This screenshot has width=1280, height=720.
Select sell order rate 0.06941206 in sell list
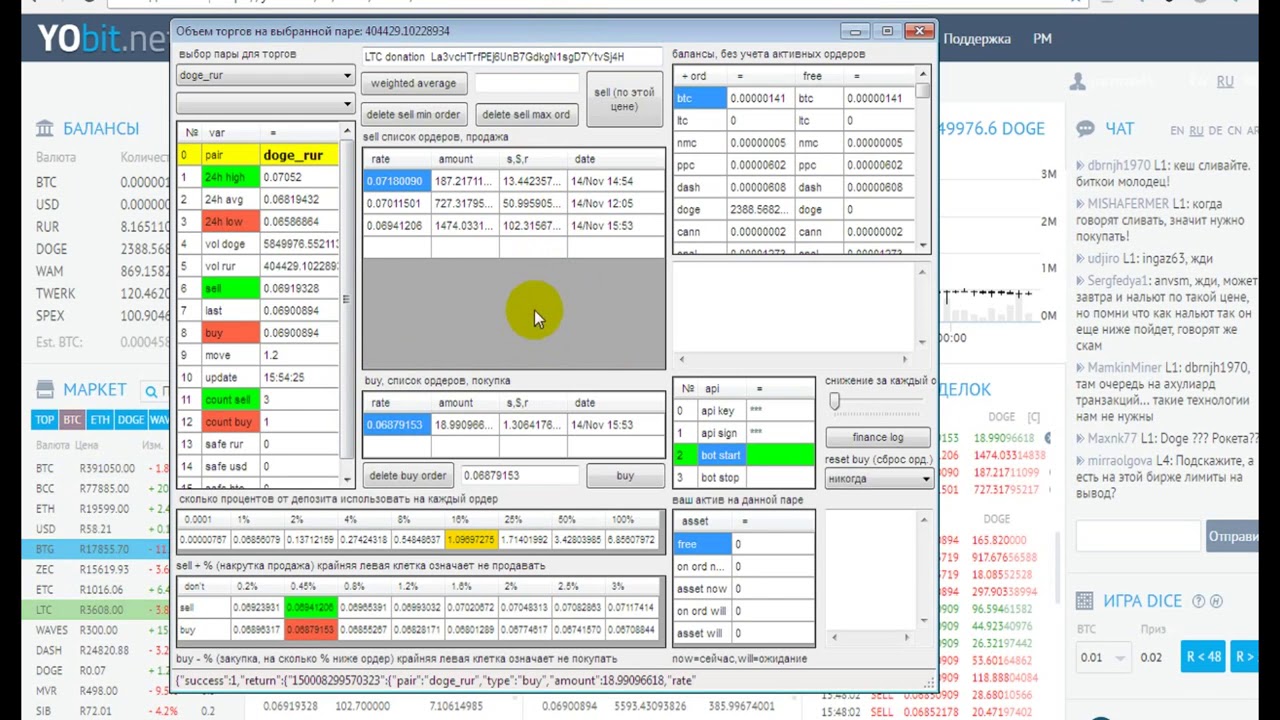pyautogui.click(x=396, y=225)
